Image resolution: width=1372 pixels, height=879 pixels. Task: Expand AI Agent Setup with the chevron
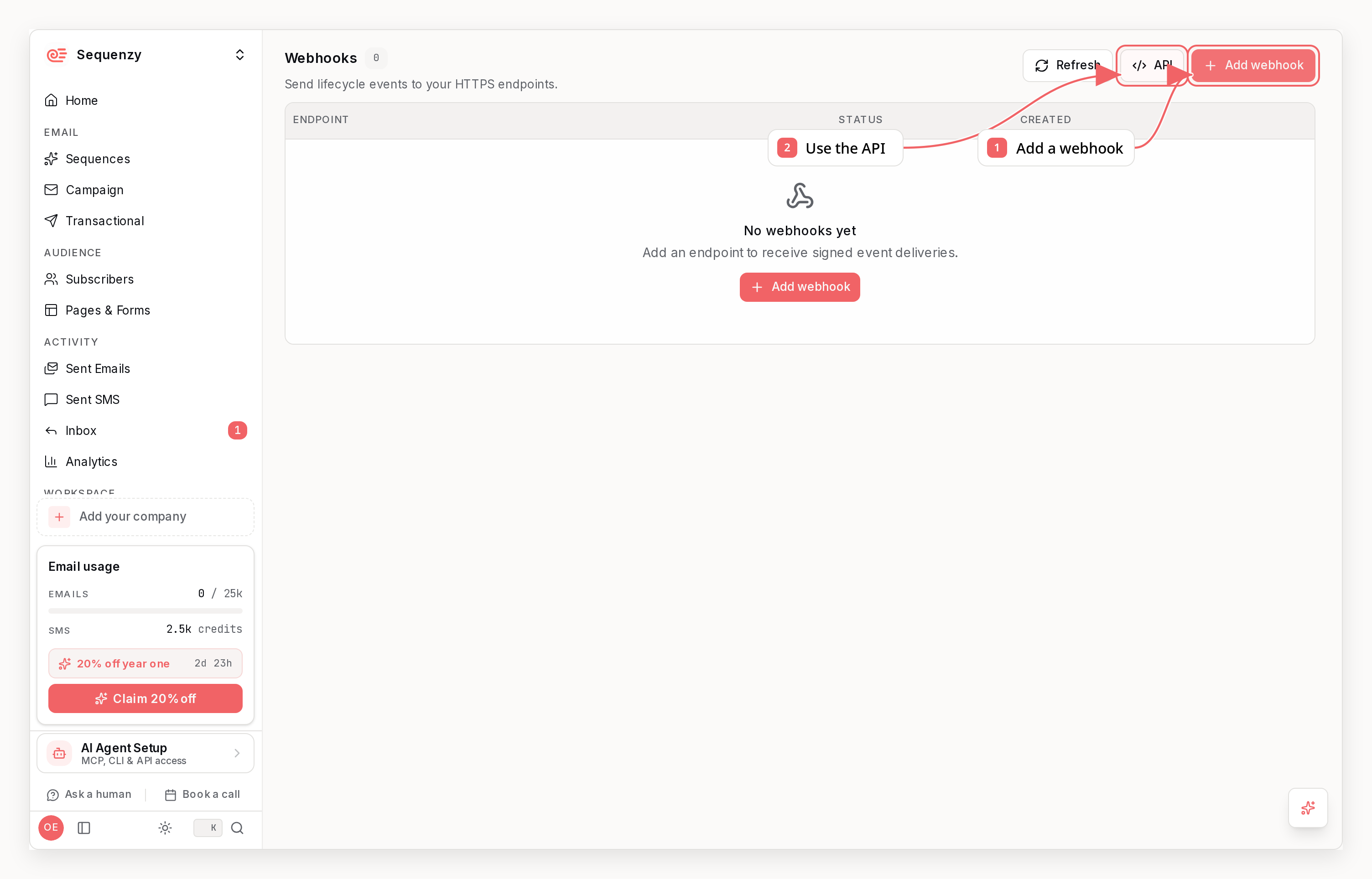(x=237, y=754)
